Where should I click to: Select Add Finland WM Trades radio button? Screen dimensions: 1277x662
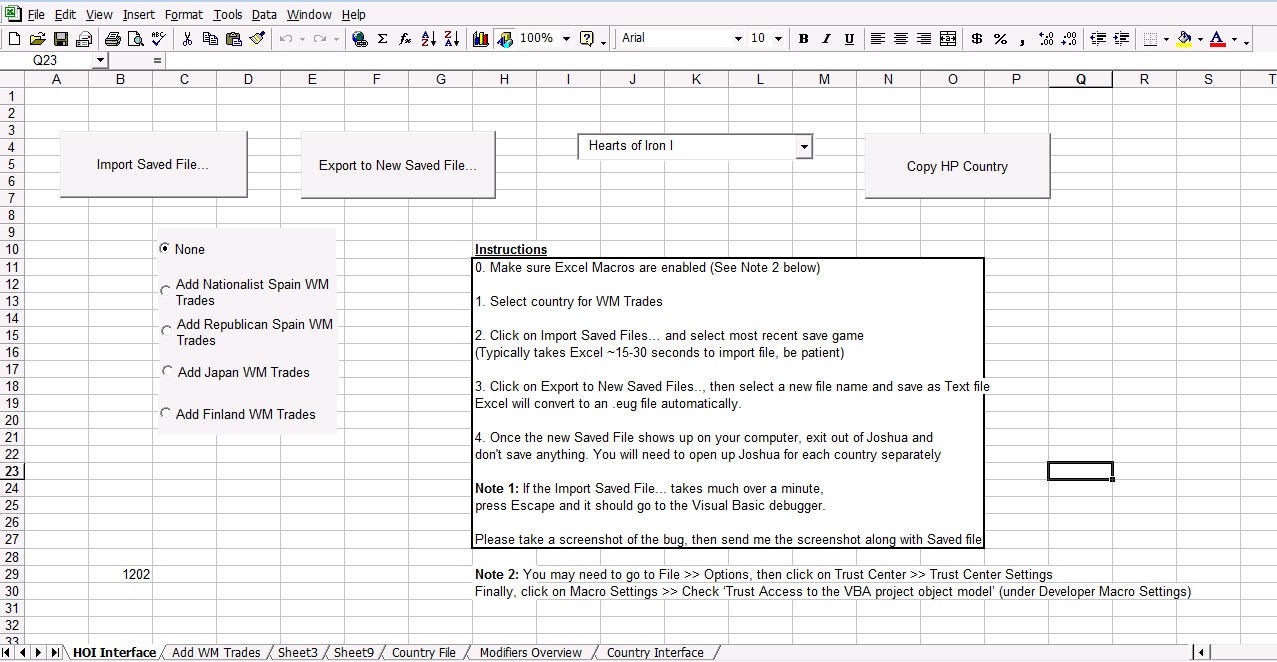166,413
